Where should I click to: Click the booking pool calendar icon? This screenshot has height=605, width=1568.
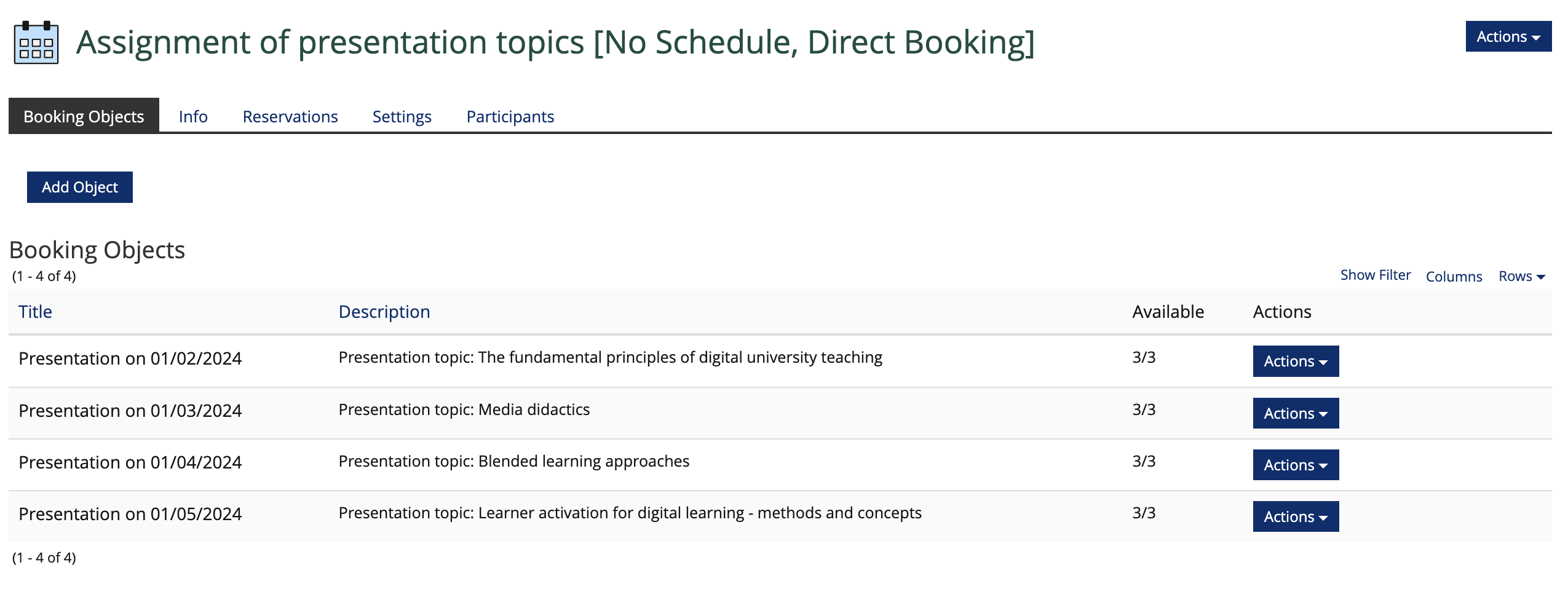pyautogui.click(x=36, y=42)
